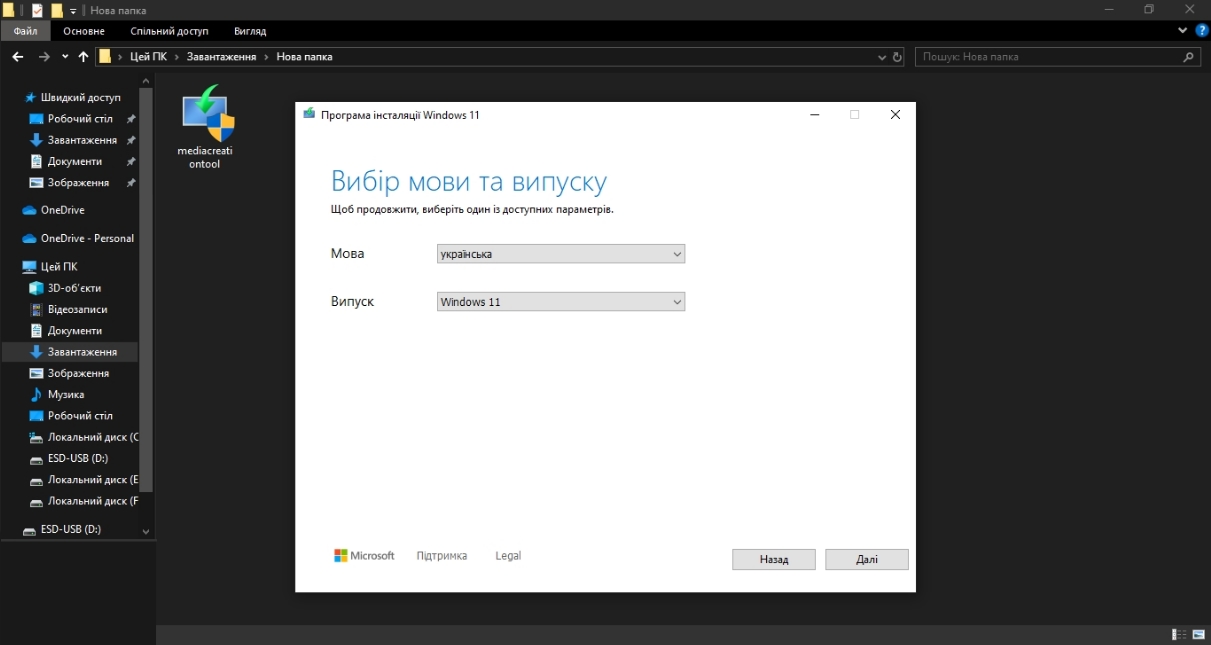The image size is (1211, 645).
Task: Click the Назад button
Action: 774,560
